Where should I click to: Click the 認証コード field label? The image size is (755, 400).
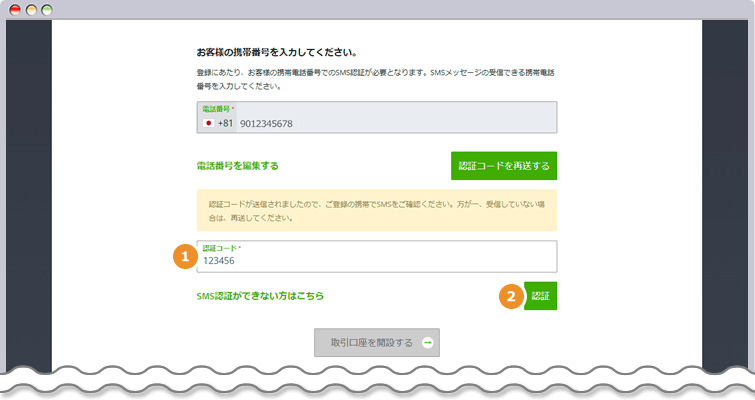[221, 247]
